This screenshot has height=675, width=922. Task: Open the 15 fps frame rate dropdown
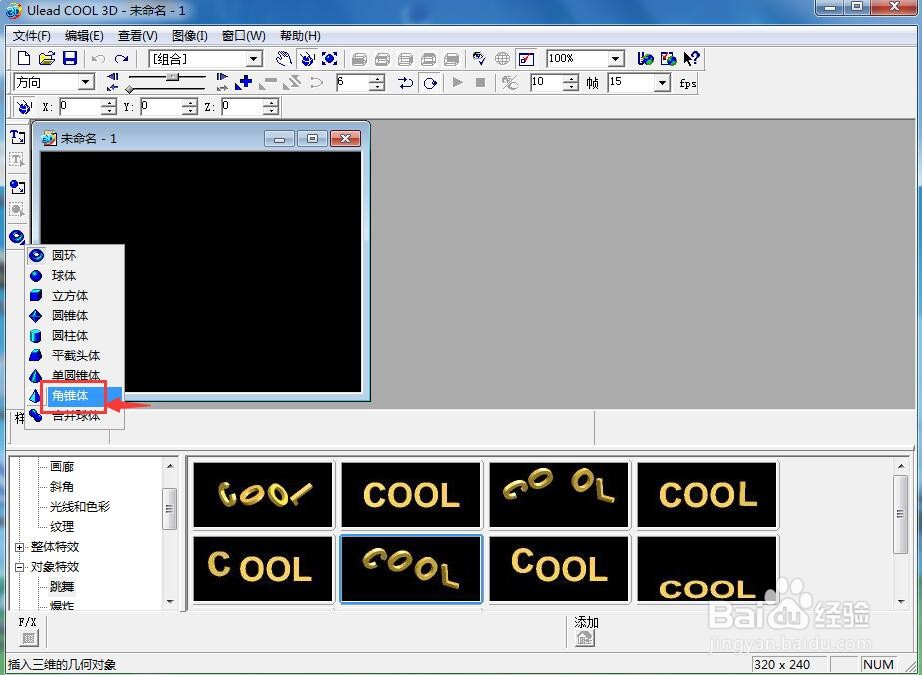coord(663,82)
